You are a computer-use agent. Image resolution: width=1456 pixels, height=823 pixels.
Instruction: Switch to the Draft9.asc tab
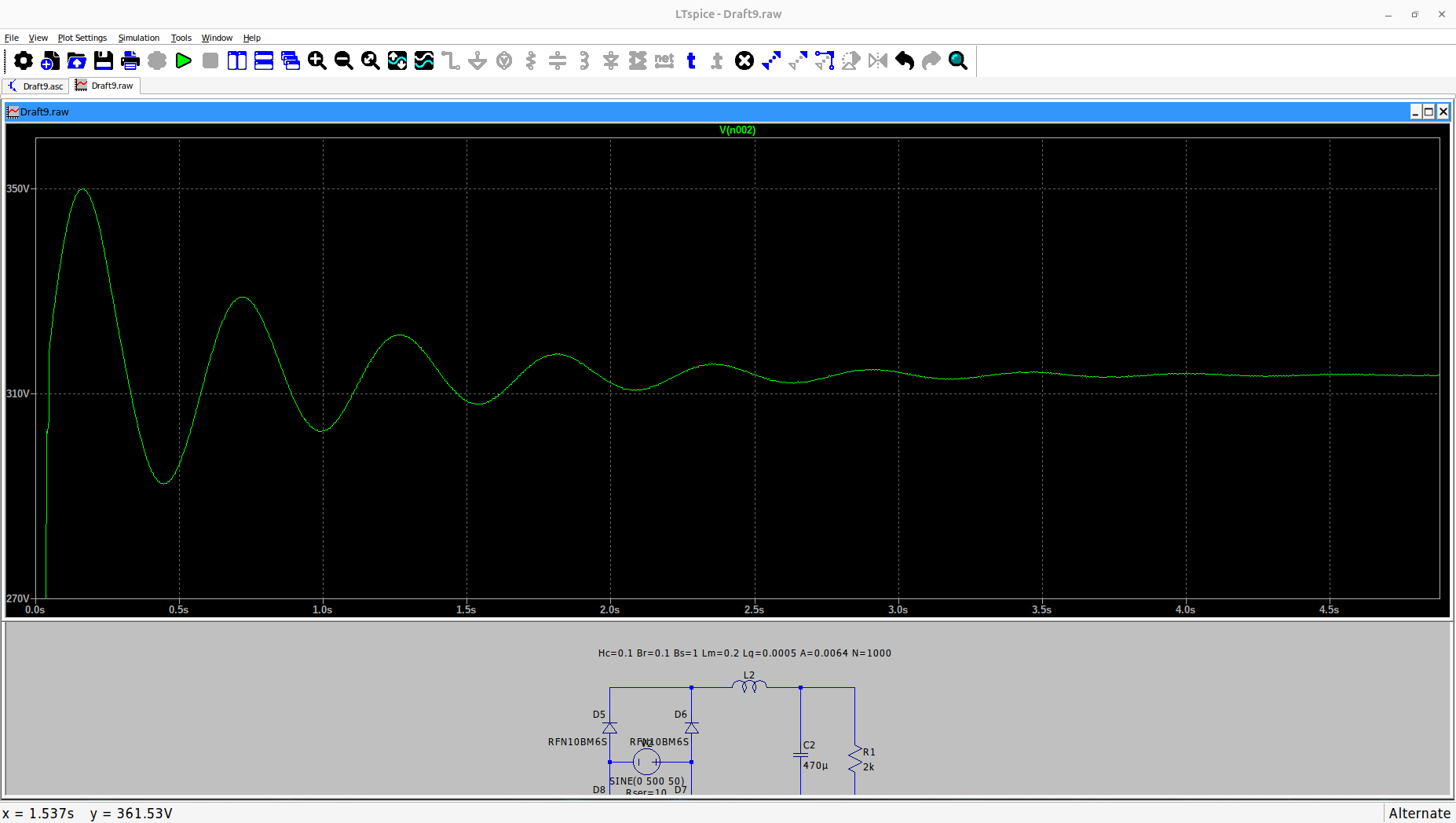pos(36,86)
